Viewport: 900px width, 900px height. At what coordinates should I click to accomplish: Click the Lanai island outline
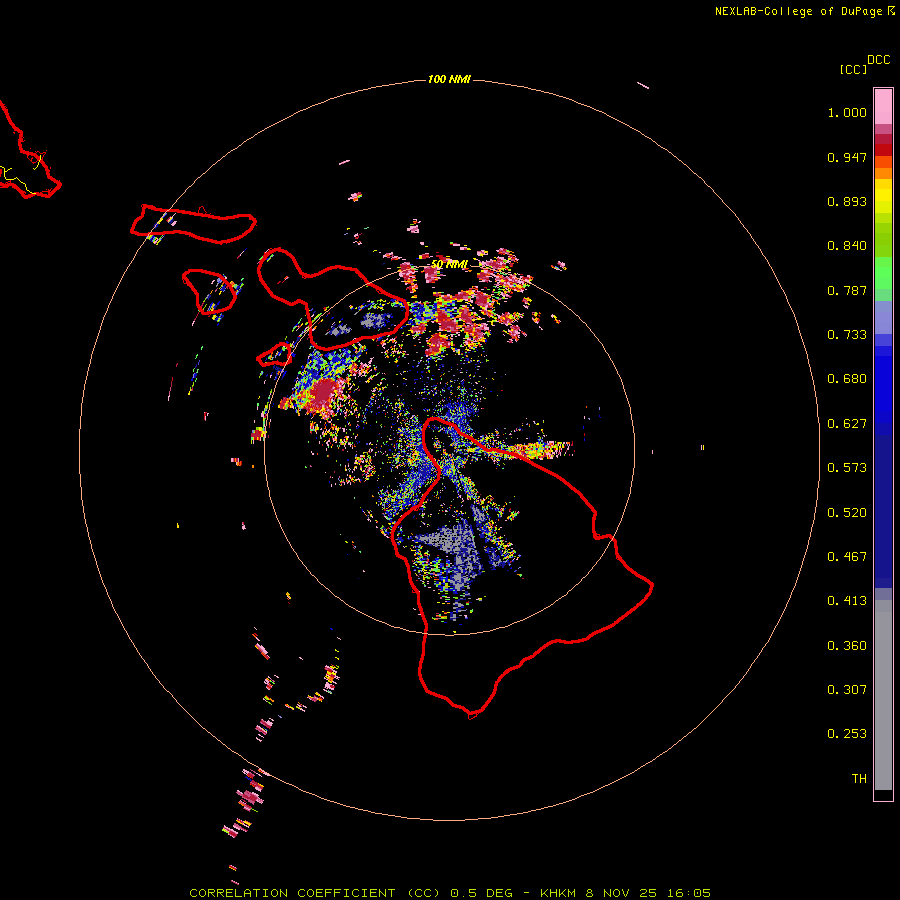pyautogui.click(x=209, y=291)
